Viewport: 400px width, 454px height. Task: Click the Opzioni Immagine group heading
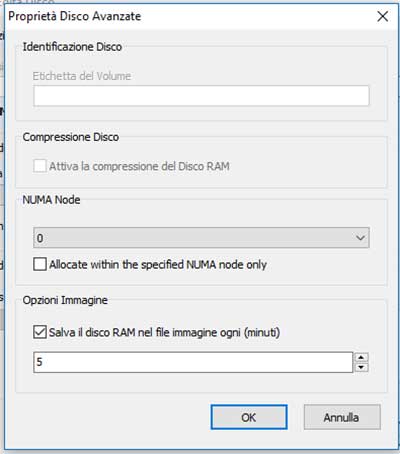click(x=65, y=300)
